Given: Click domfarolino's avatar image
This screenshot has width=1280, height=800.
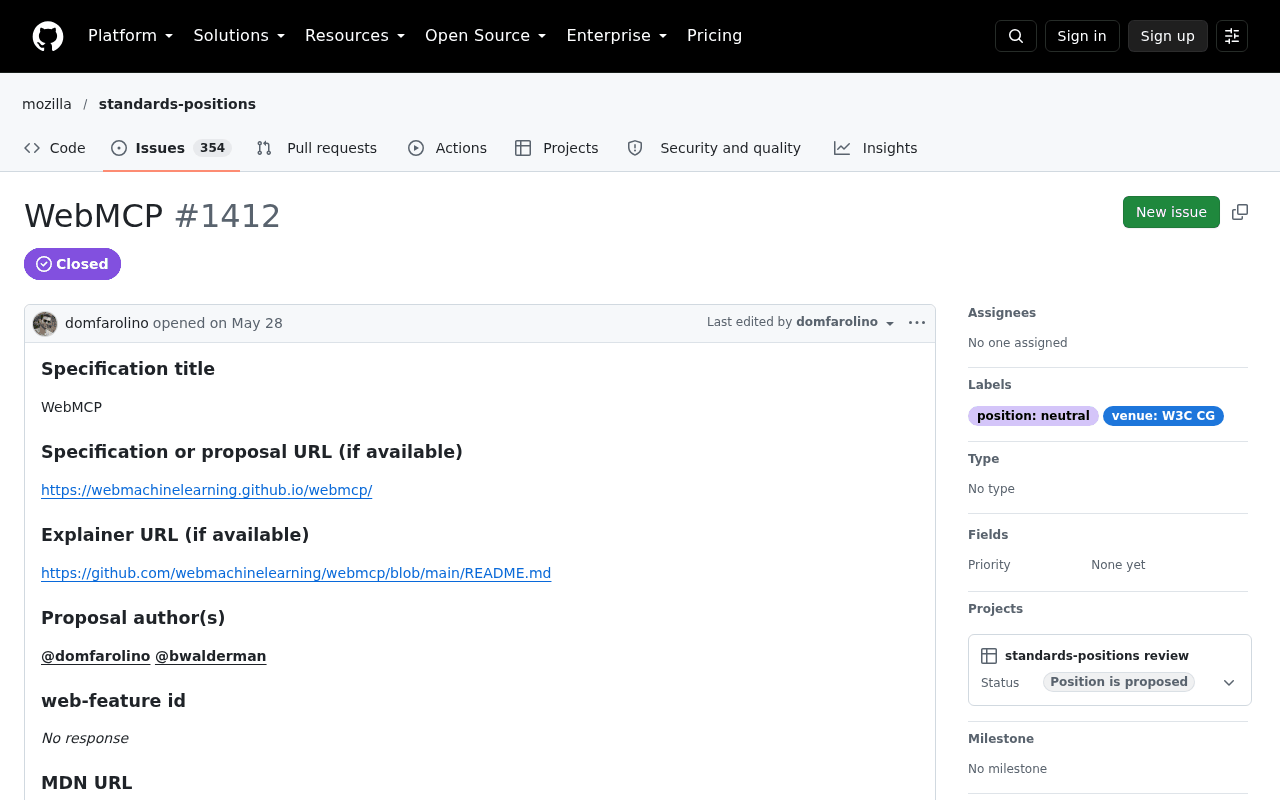Looking at the screenshot, I should [x=45, y=324].
